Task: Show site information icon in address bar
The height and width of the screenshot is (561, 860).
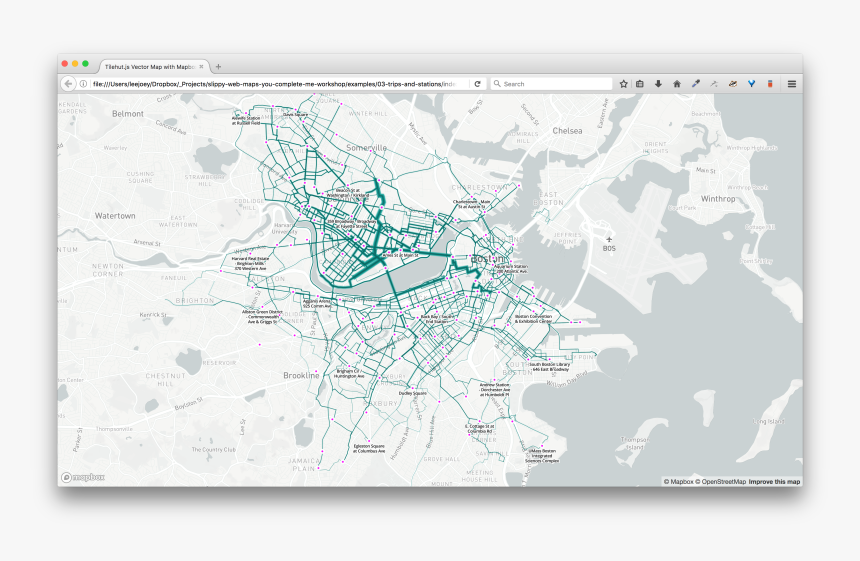Action: (83, 84)
